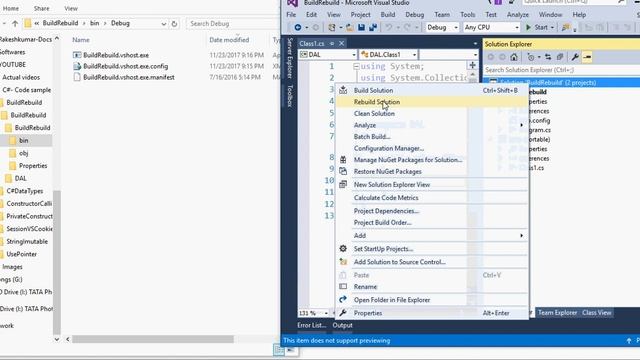The image size is (640, 360).
Task: Click the File Explorer horizontal scrollbar
Action: (x=153, y=339)
